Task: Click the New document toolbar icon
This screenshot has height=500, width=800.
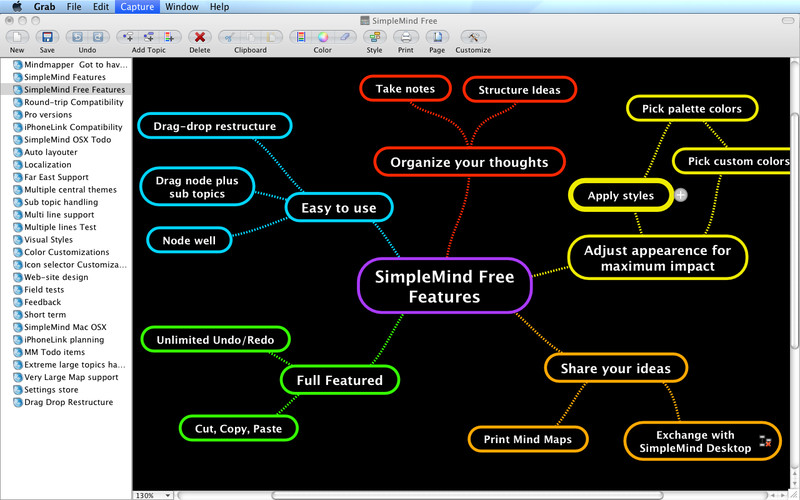Action: pyautogui.click(x=17, y=37)
